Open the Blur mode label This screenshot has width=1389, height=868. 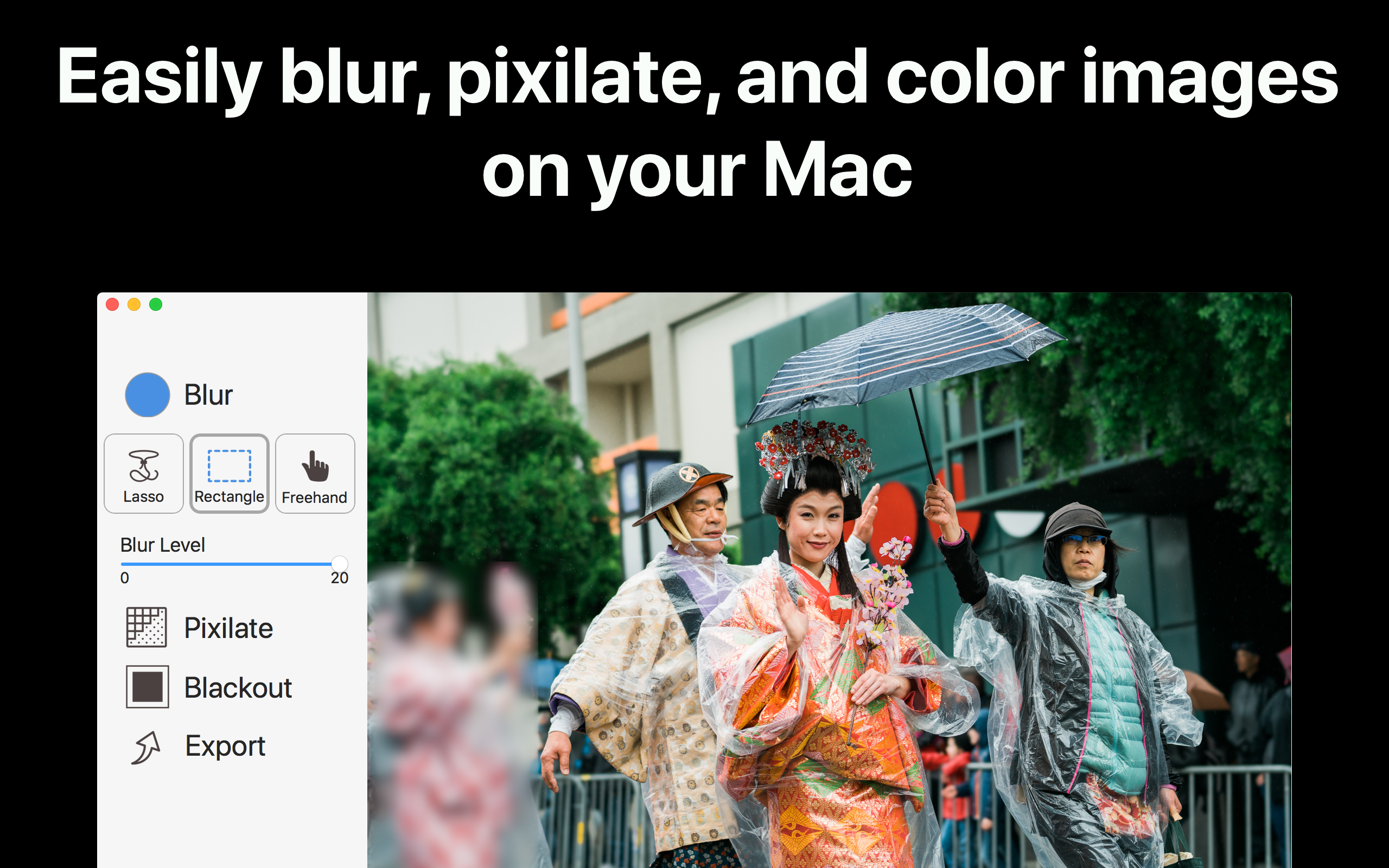208,395
